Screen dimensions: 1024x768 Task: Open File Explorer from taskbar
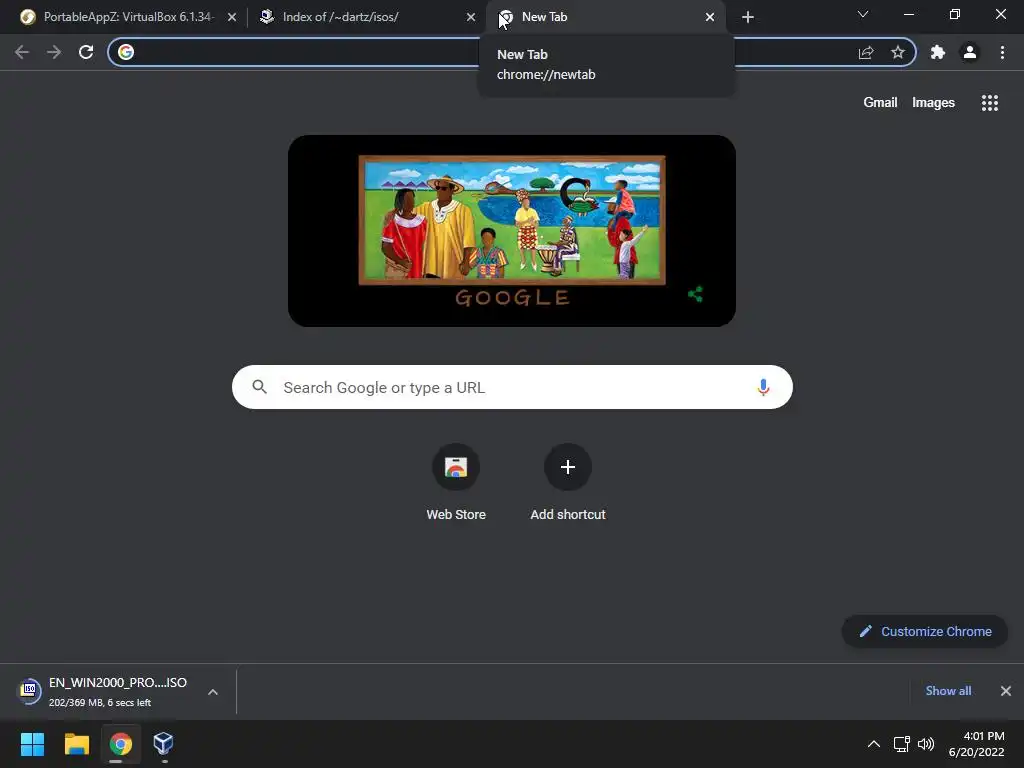point(76,744)
